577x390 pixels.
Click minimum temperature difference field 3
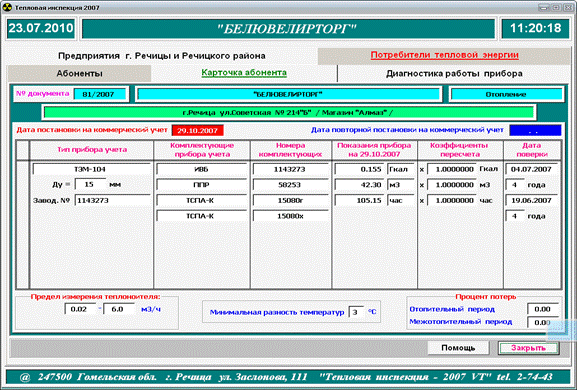pos(356,312)
